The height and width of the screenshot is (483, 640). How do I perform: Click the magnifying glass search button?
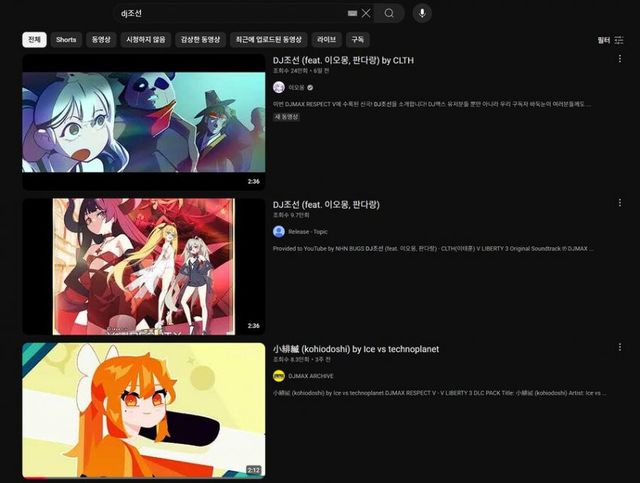(x=389, y=13)
